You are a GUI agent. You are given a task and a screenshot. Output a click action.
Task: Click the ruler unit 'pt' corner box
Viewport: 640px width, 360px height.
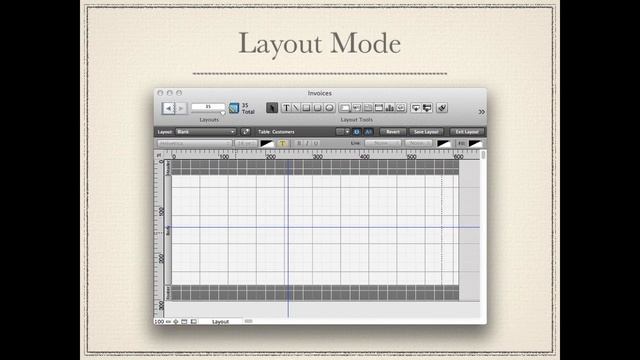point(159,155)
